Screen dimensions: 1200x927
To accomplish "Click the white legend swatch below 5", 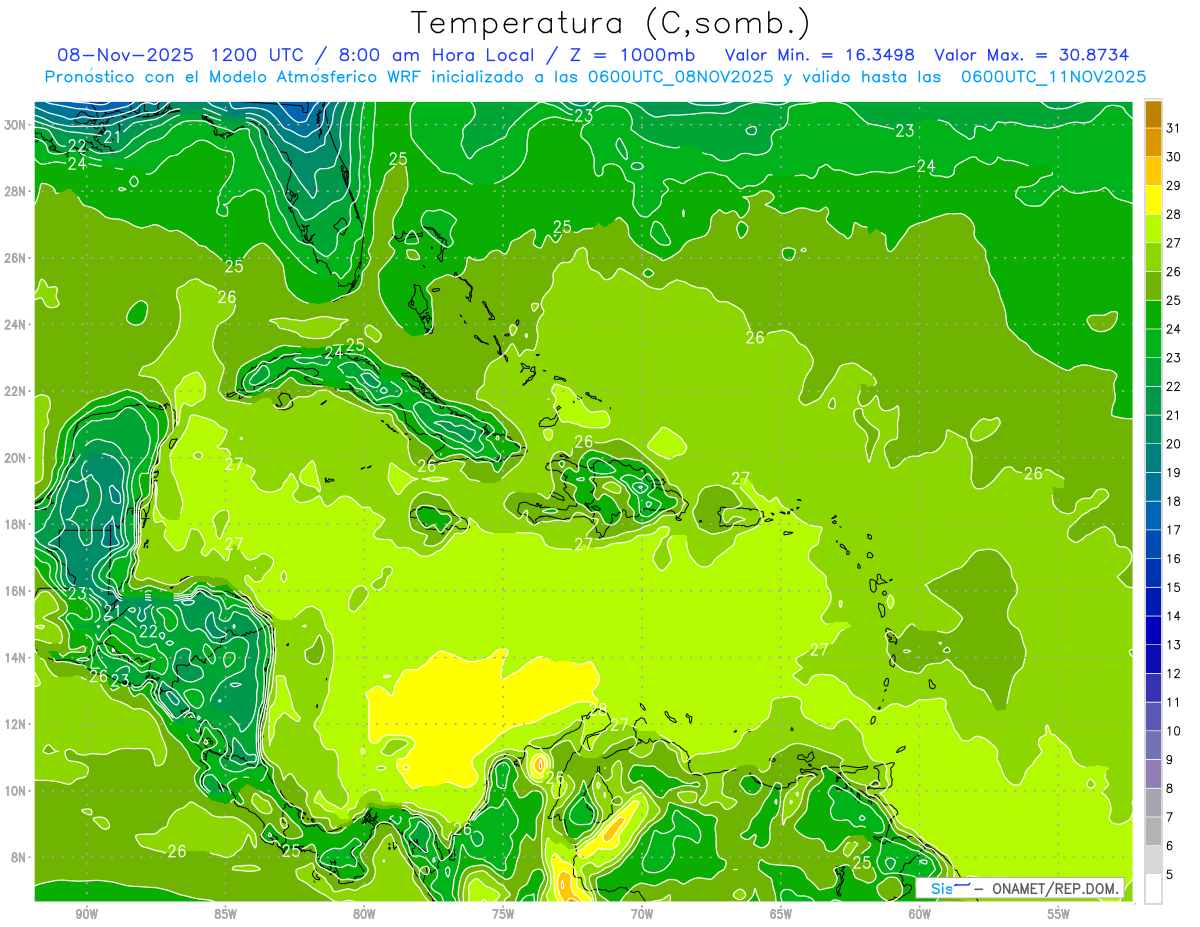I will (1153, 888).
